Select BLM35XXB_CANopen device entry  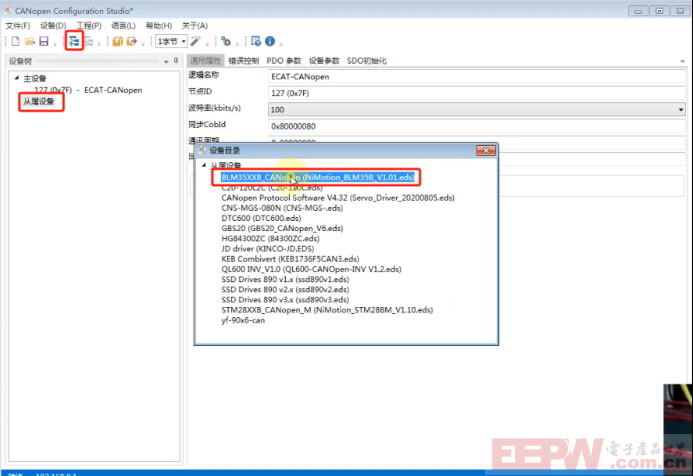(x=318, y=177)
